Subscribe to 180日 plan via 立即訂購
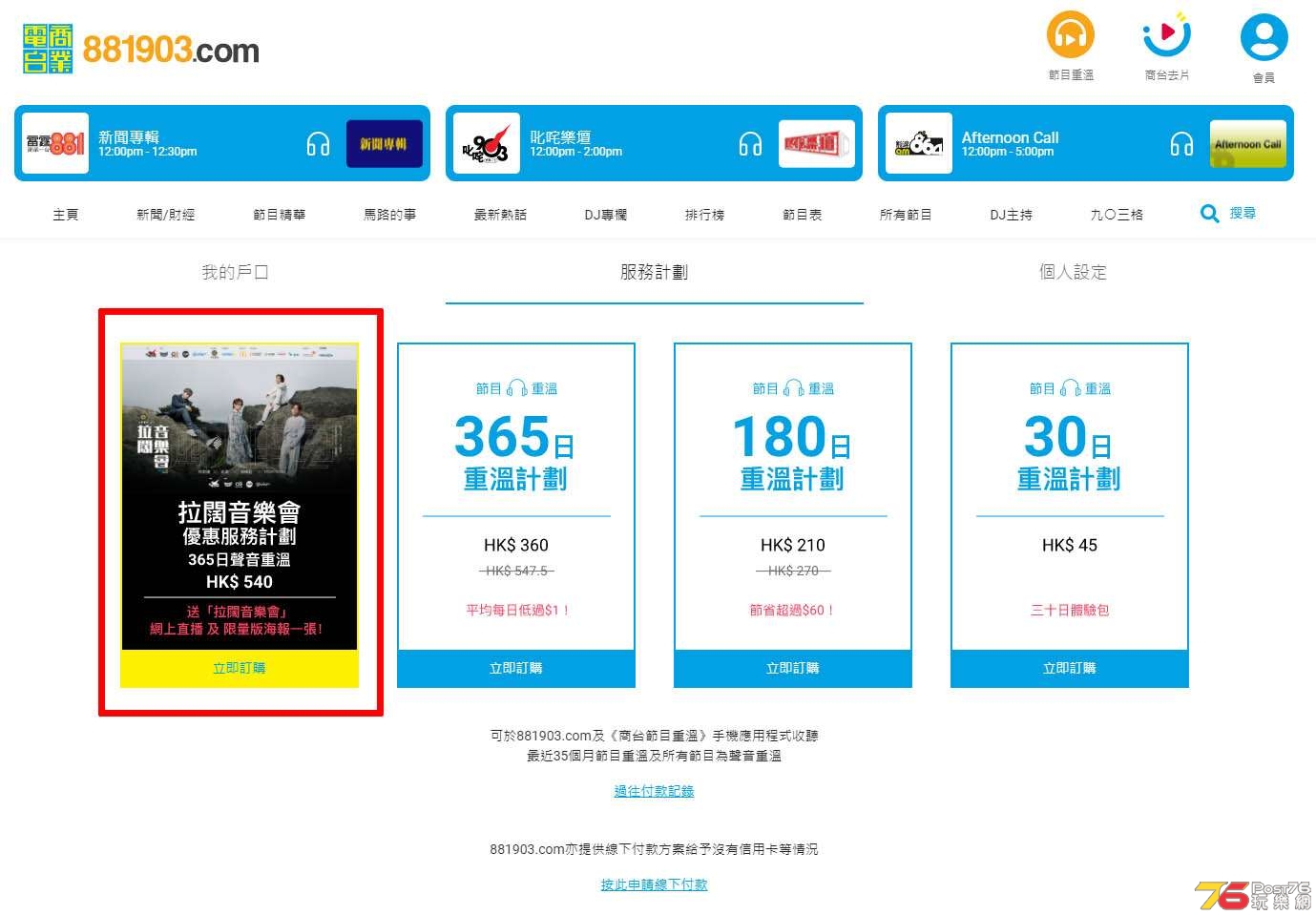This screenshot has width=1316, height=915. click(x=793, y=668)
